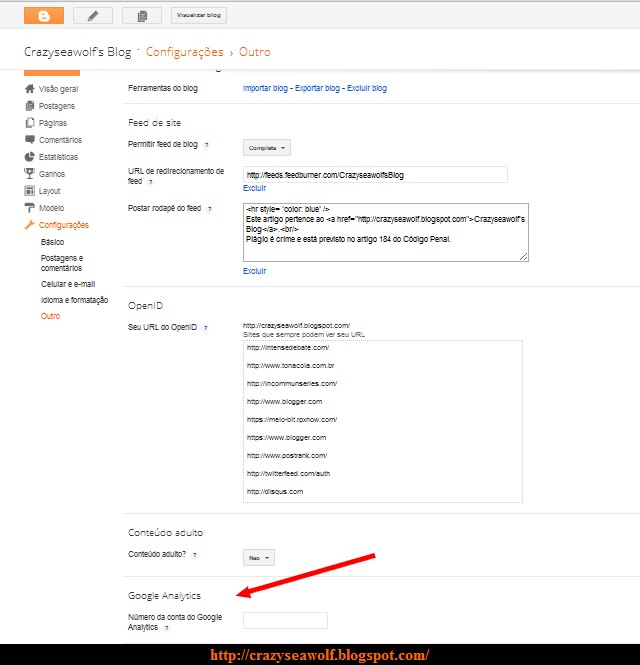Click Exportar blog link

317,88
